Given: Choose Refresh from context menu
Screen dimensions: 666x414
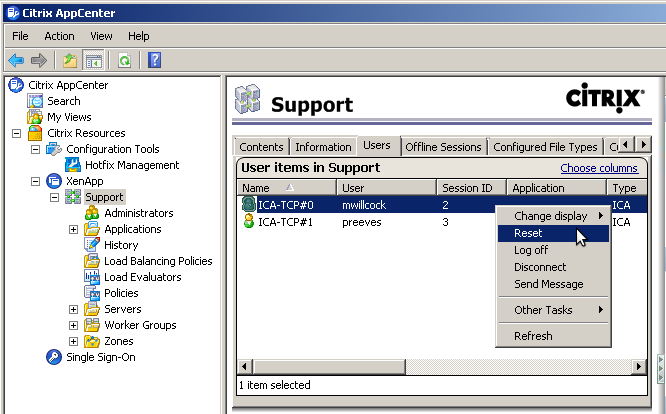Looking at the screenshot, I should [x=553, y=336].
